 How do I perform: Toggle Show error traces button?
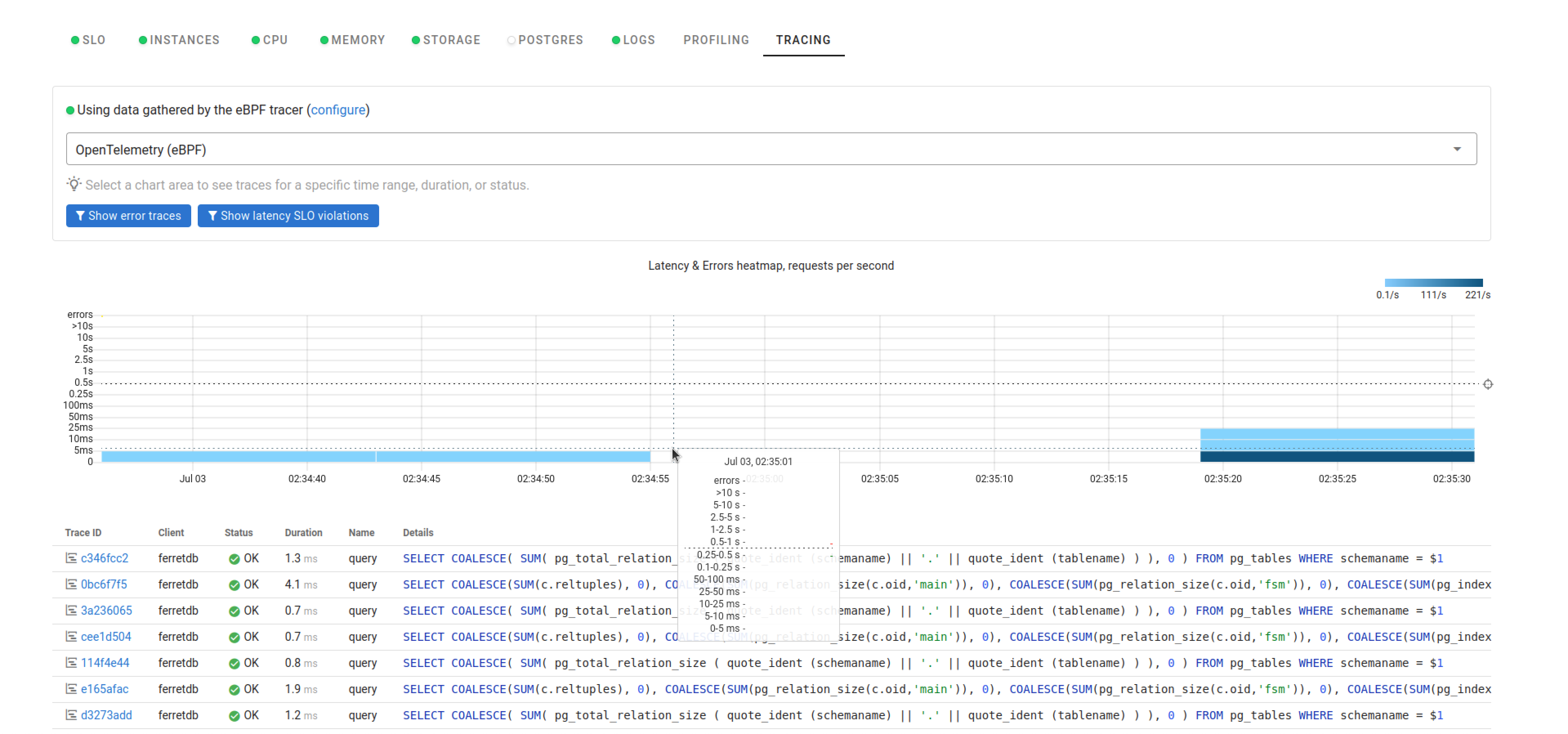128,215
